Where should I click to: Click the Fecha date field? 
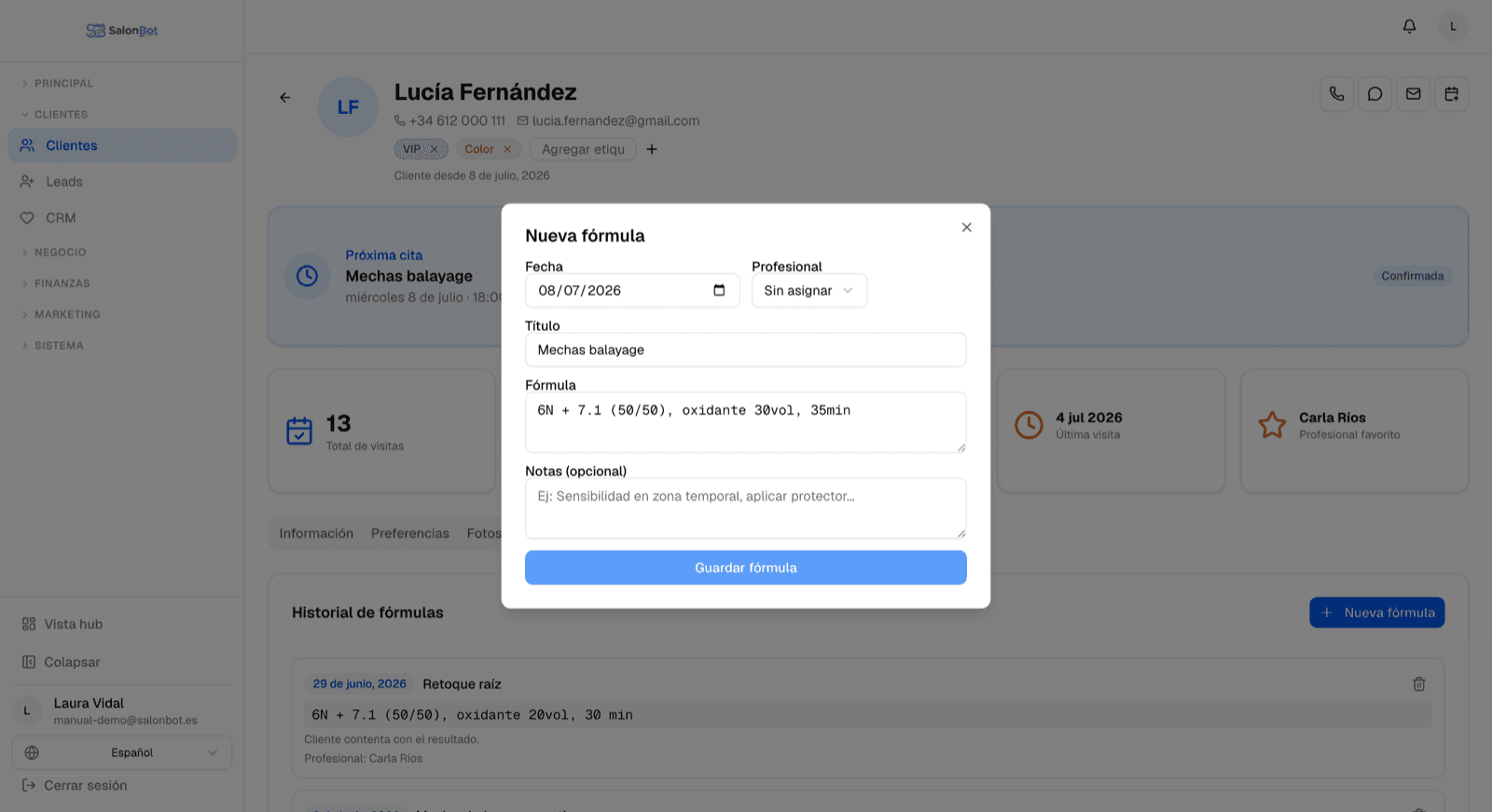(632, 291)
